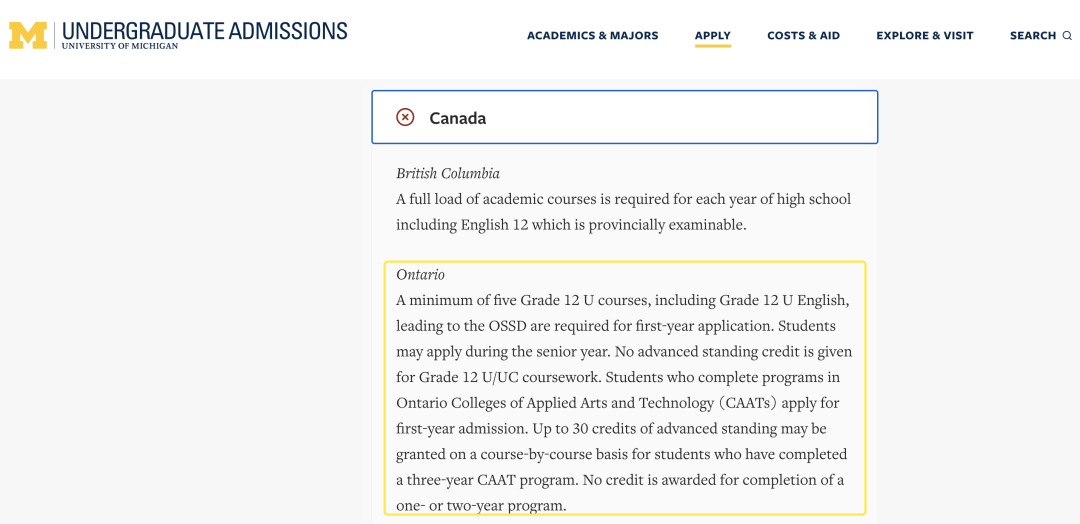This screenshot has height=524, width=1080.
Task: Click the British Columbia requirements paragraph
Action: 623,212
